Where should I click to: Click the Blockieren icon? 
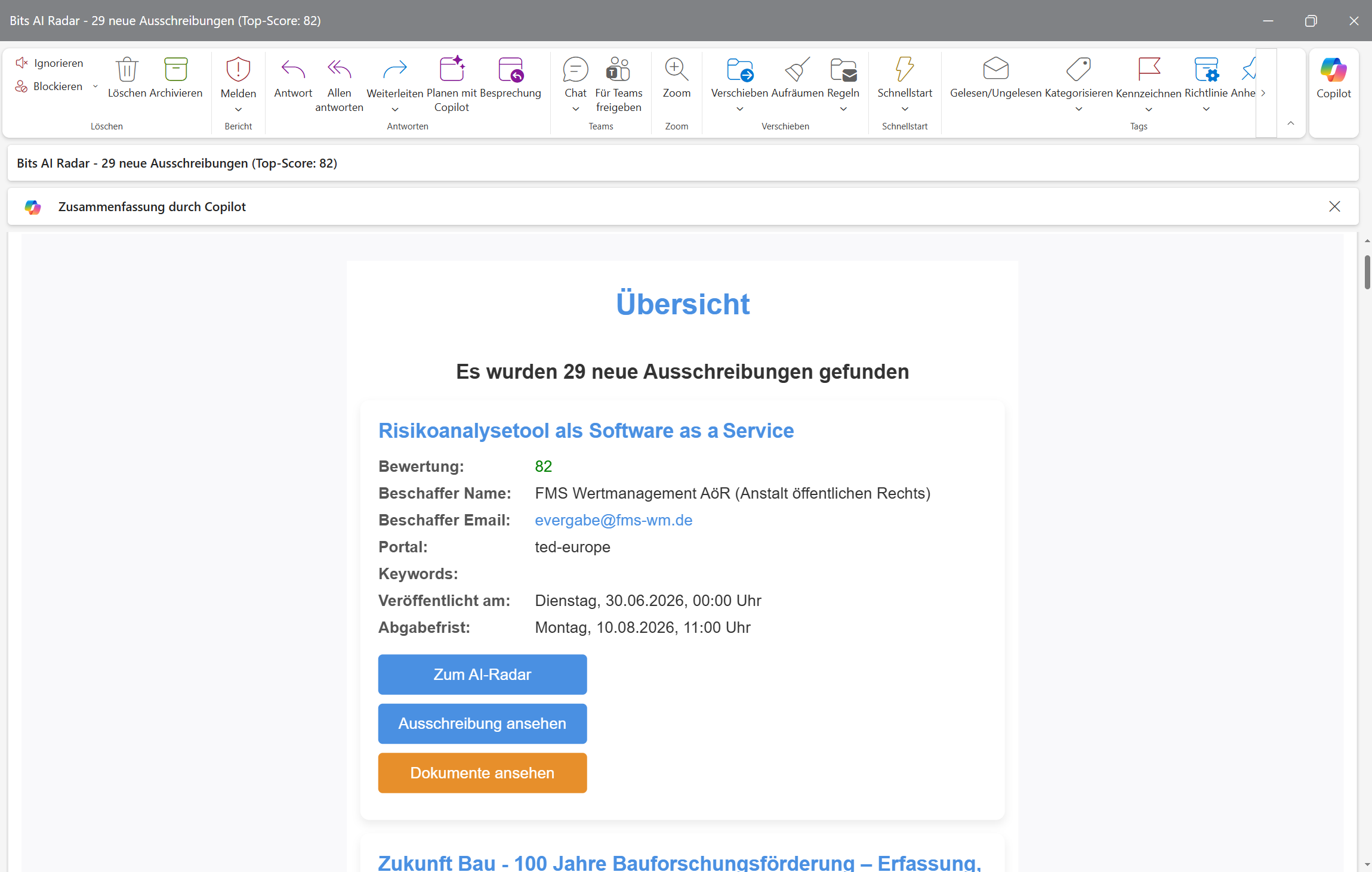click(x=21, y=86)
